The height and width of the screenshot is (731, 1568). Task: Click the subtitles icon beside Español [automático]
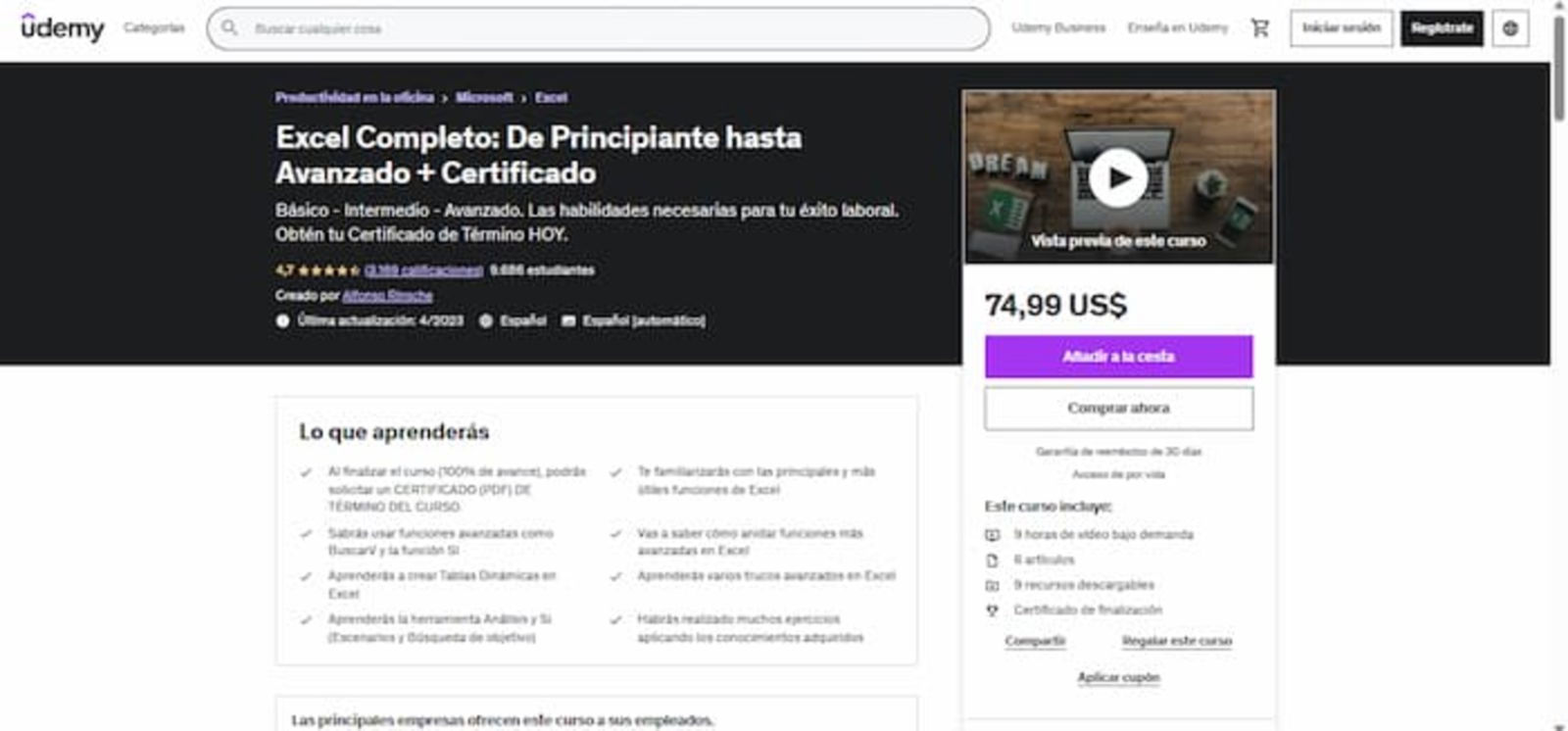568,320
